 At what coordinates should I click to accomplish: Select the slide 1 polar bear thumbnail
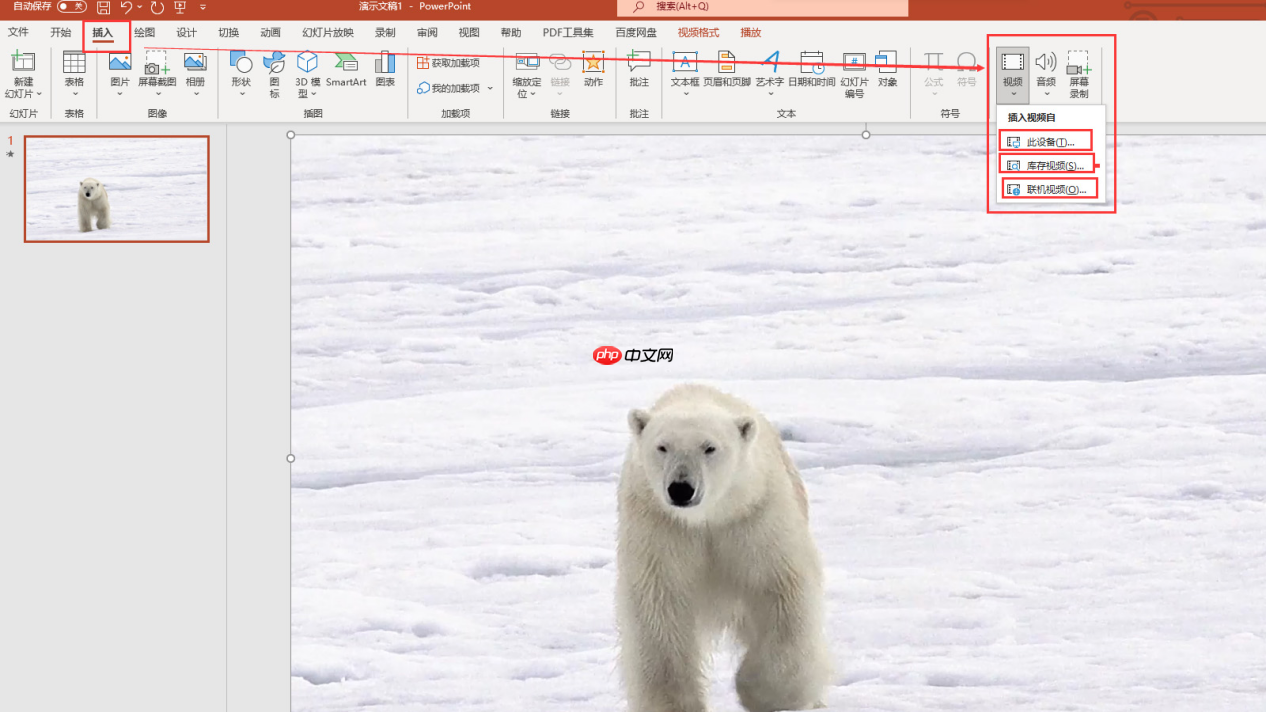[x=117, y=189]
